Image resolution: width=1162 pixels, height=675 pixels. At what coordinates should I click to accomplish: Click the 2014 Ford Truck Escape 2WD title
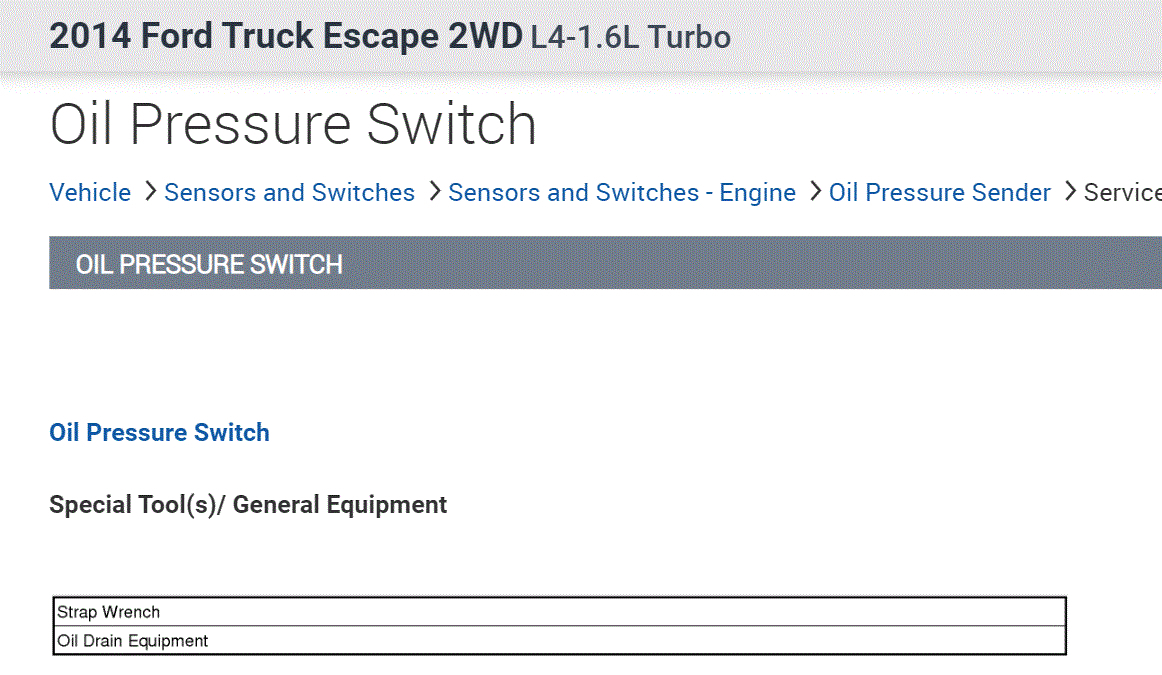click(285, 37)
